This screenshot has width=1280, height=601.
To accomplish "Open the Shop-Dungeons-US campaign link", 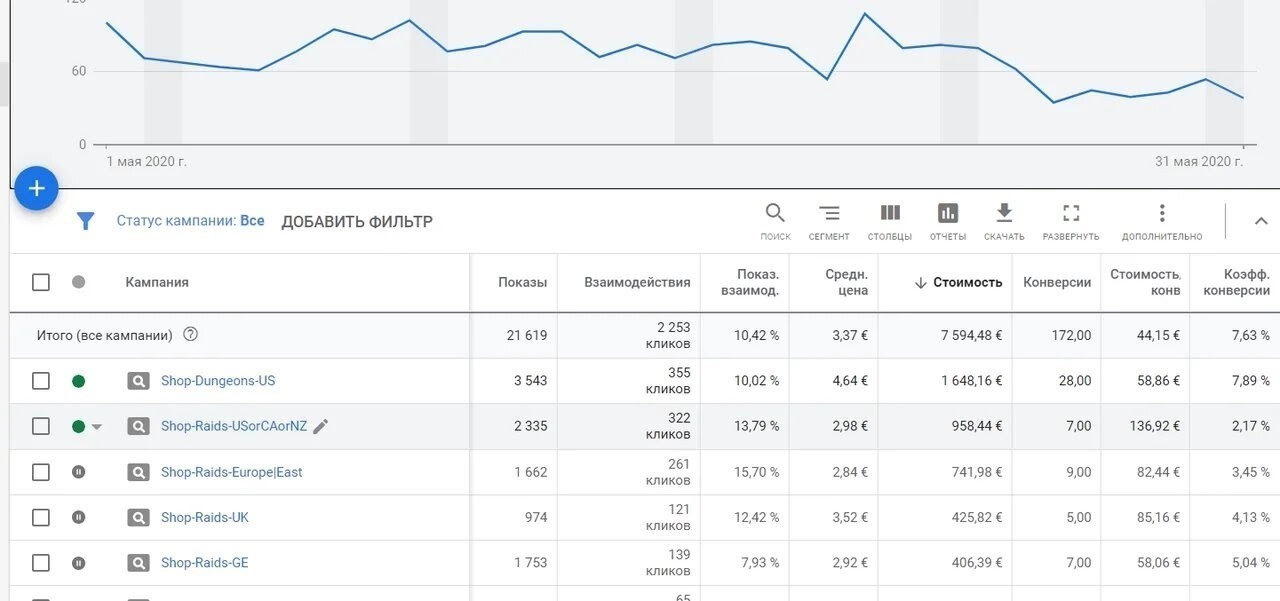I will click(218, 381).
